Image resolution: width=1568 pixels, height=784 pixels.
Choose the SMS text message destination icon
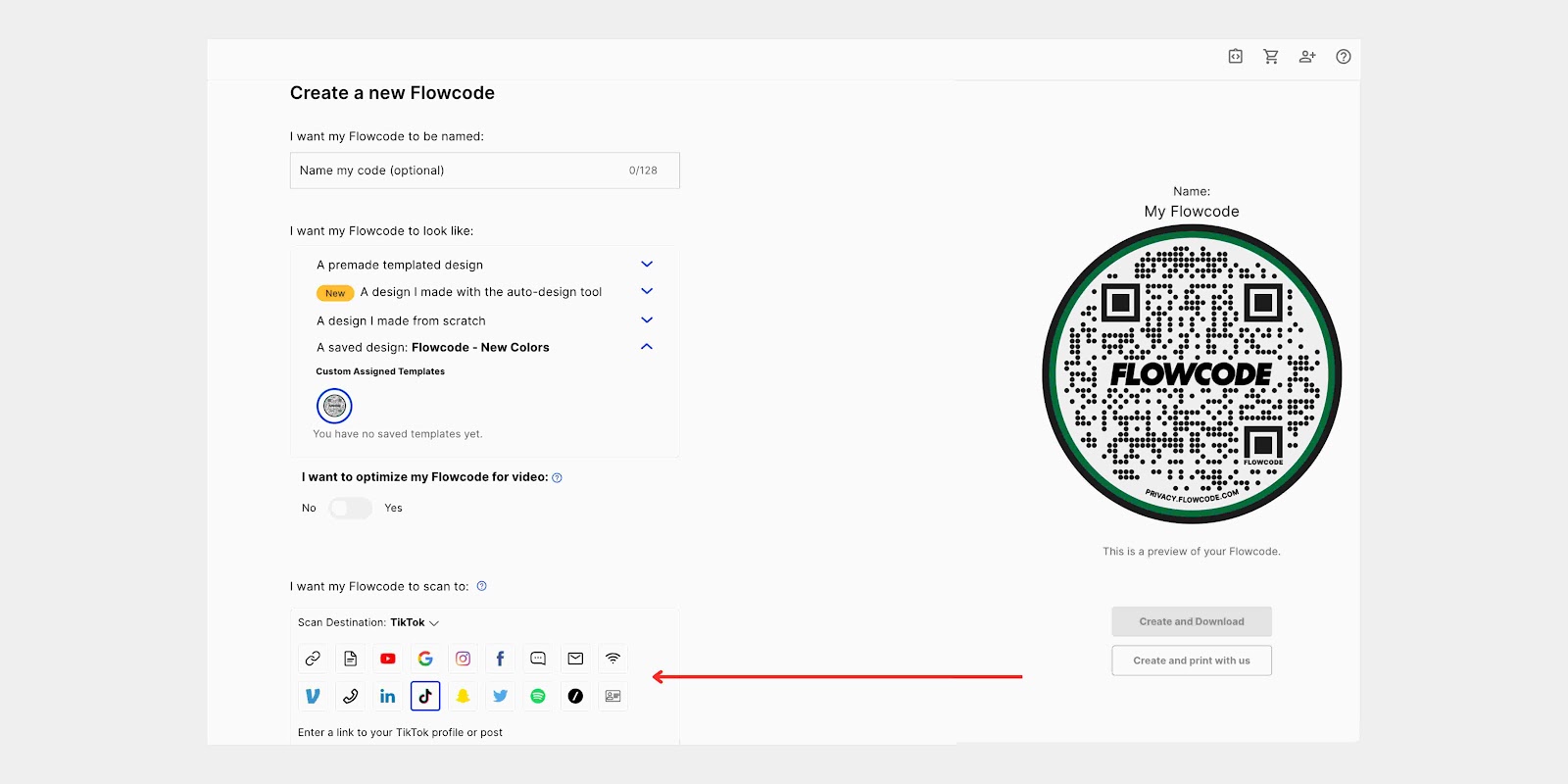(x=538, y=659)
